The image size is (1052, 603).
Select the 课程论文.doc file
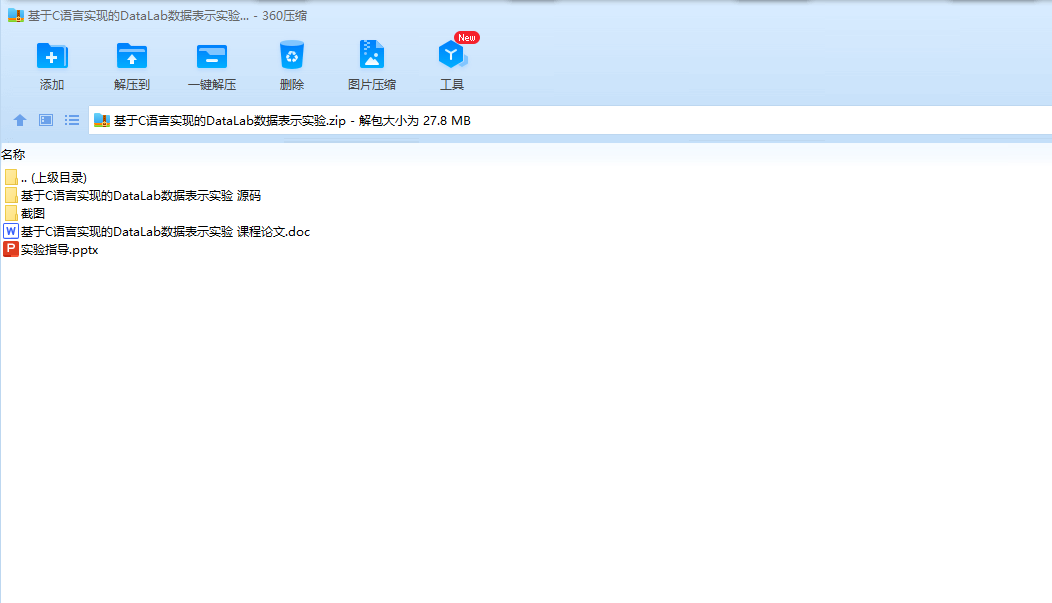pos(157,232)
